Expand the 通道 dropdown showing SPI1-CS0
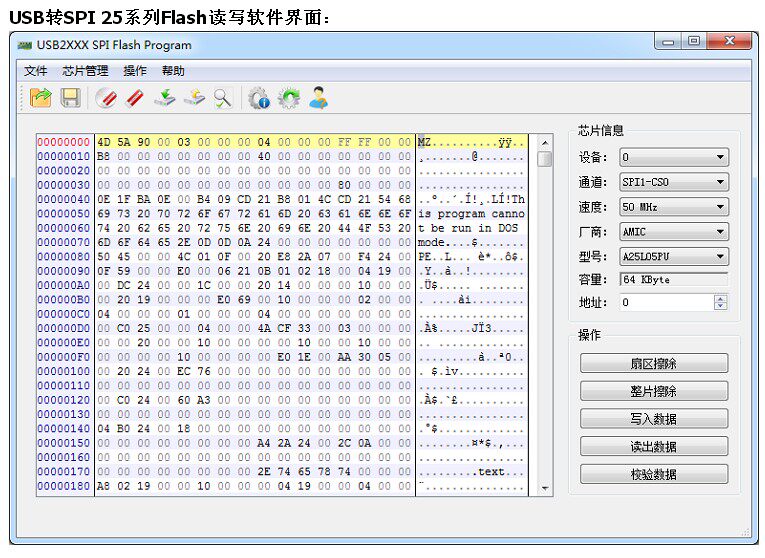This screenshot has width=765, height=558. tap(674, 182)
